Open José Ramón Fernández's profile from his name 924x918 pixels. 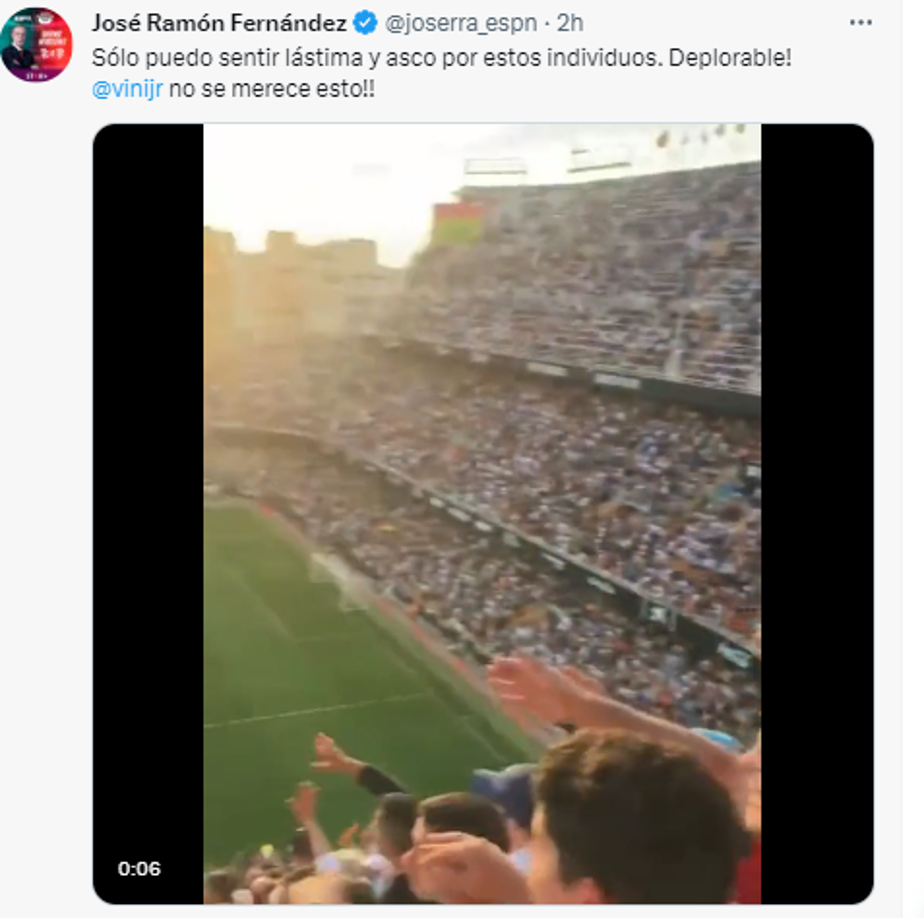point(220,22)
